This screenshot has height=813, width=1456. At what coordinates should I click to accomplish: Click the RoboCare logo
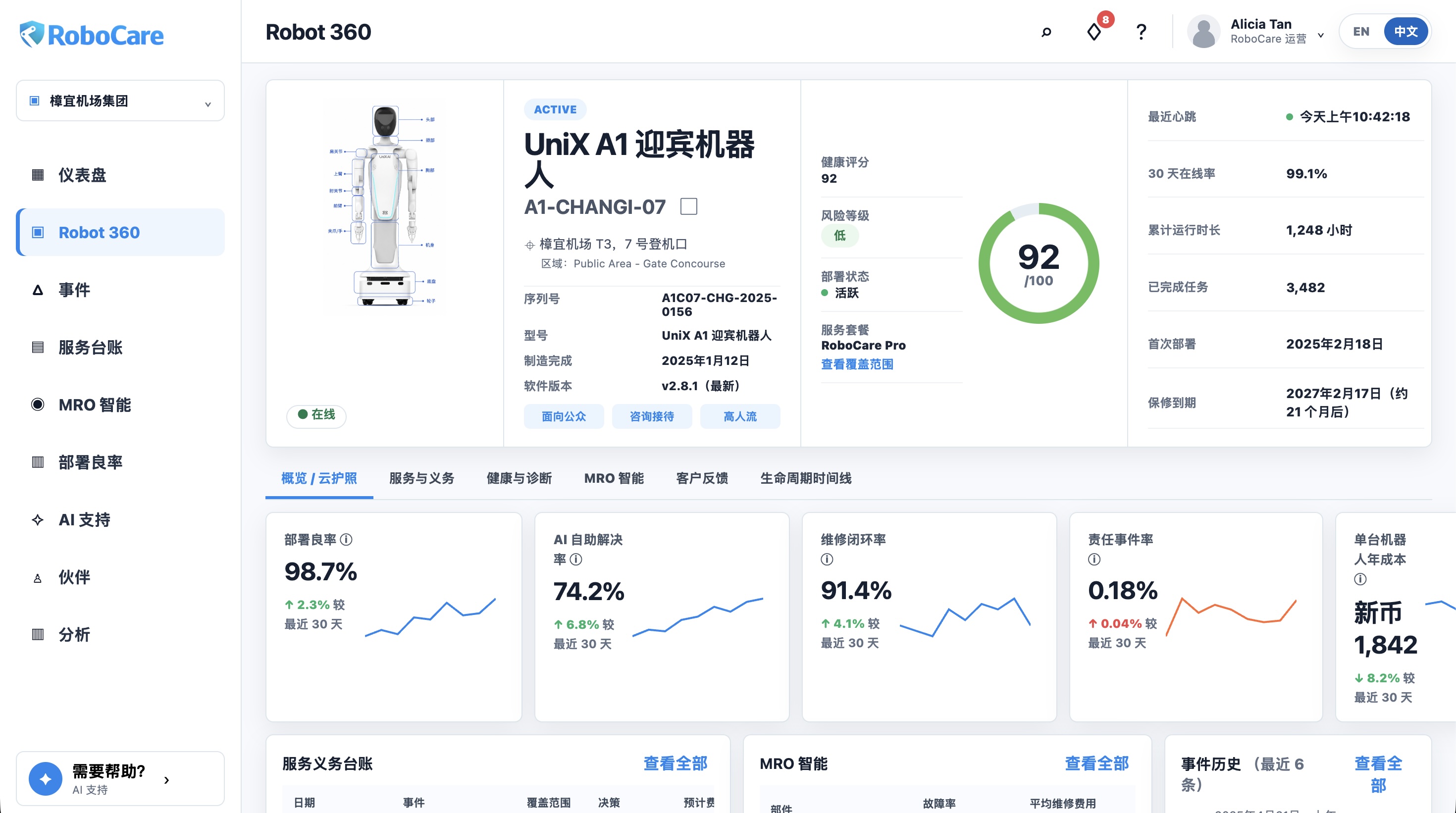[x=91, y=35]
